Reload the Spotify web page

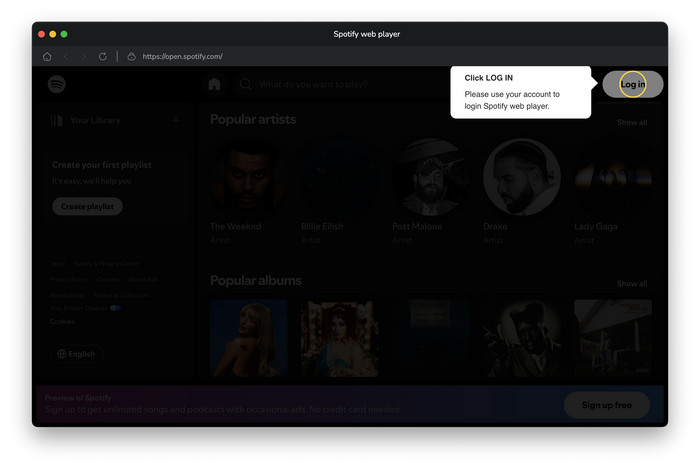tap(103, 57)
